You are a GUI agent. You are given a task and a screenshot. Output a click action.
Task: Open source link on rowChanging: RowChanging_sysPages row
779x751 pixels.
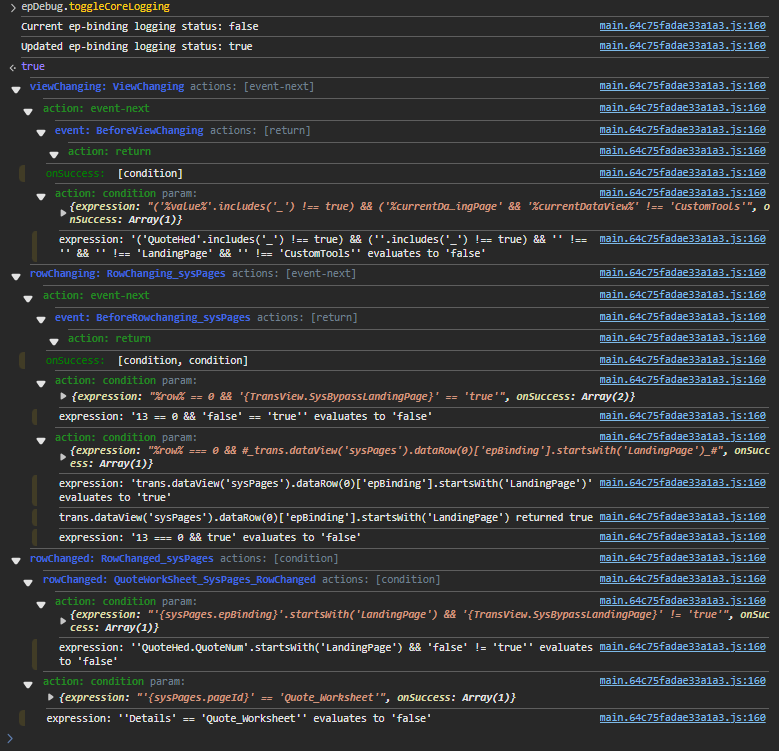pos(682,273)
